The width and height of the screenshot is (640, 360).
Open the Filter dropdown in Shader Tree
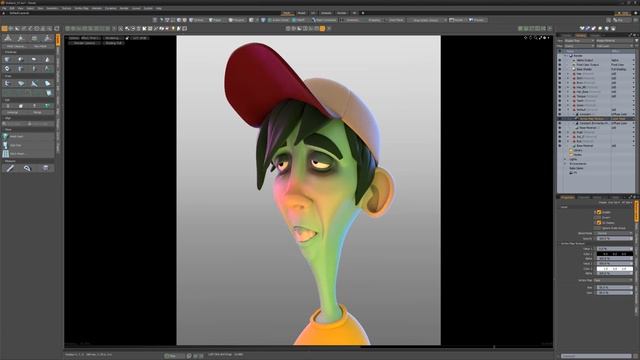tap(579, 46)
